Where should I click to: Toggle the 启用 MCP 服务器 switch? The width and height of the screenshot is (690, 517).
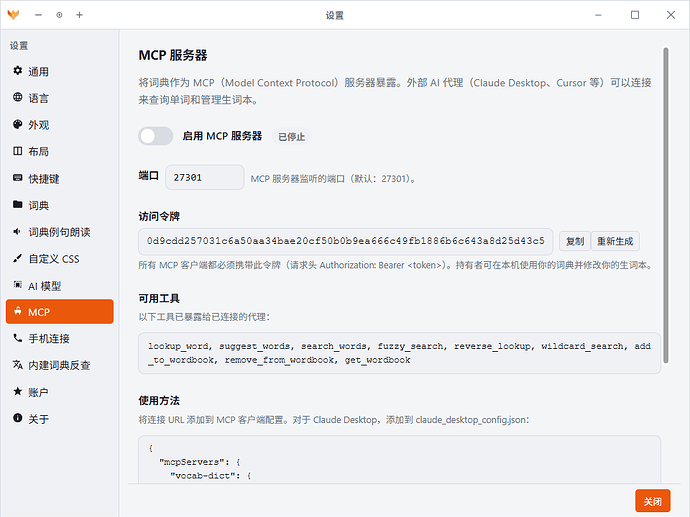155,136
